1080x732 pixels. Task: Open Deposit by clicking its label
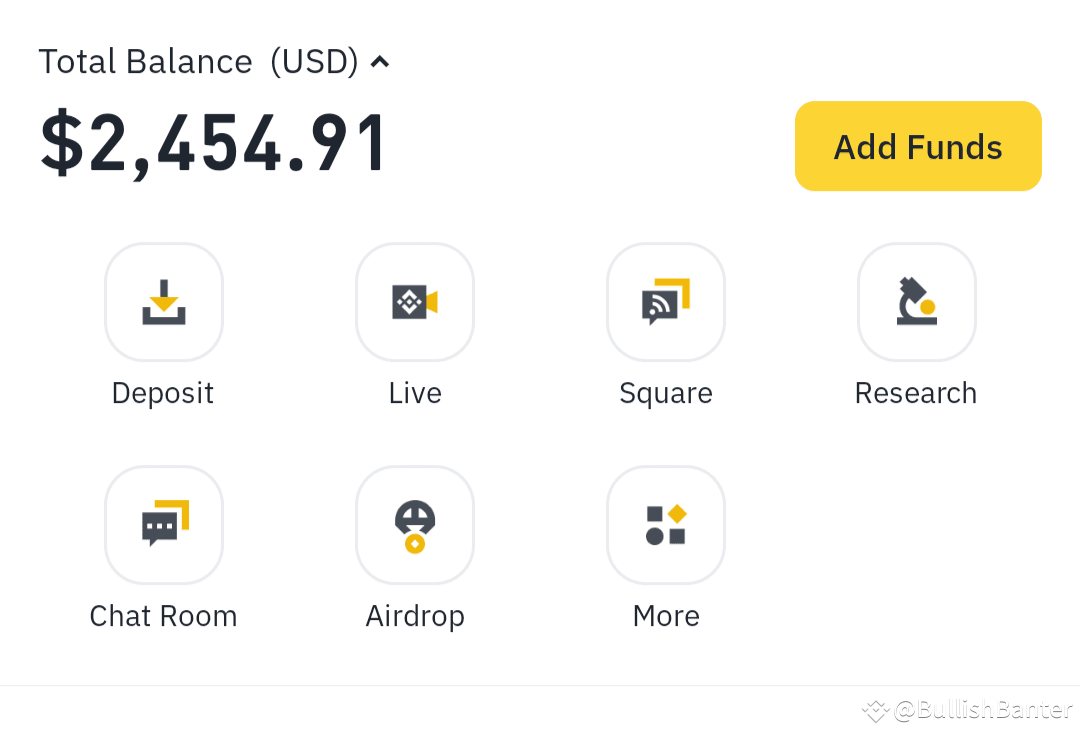tap(162, 393)
